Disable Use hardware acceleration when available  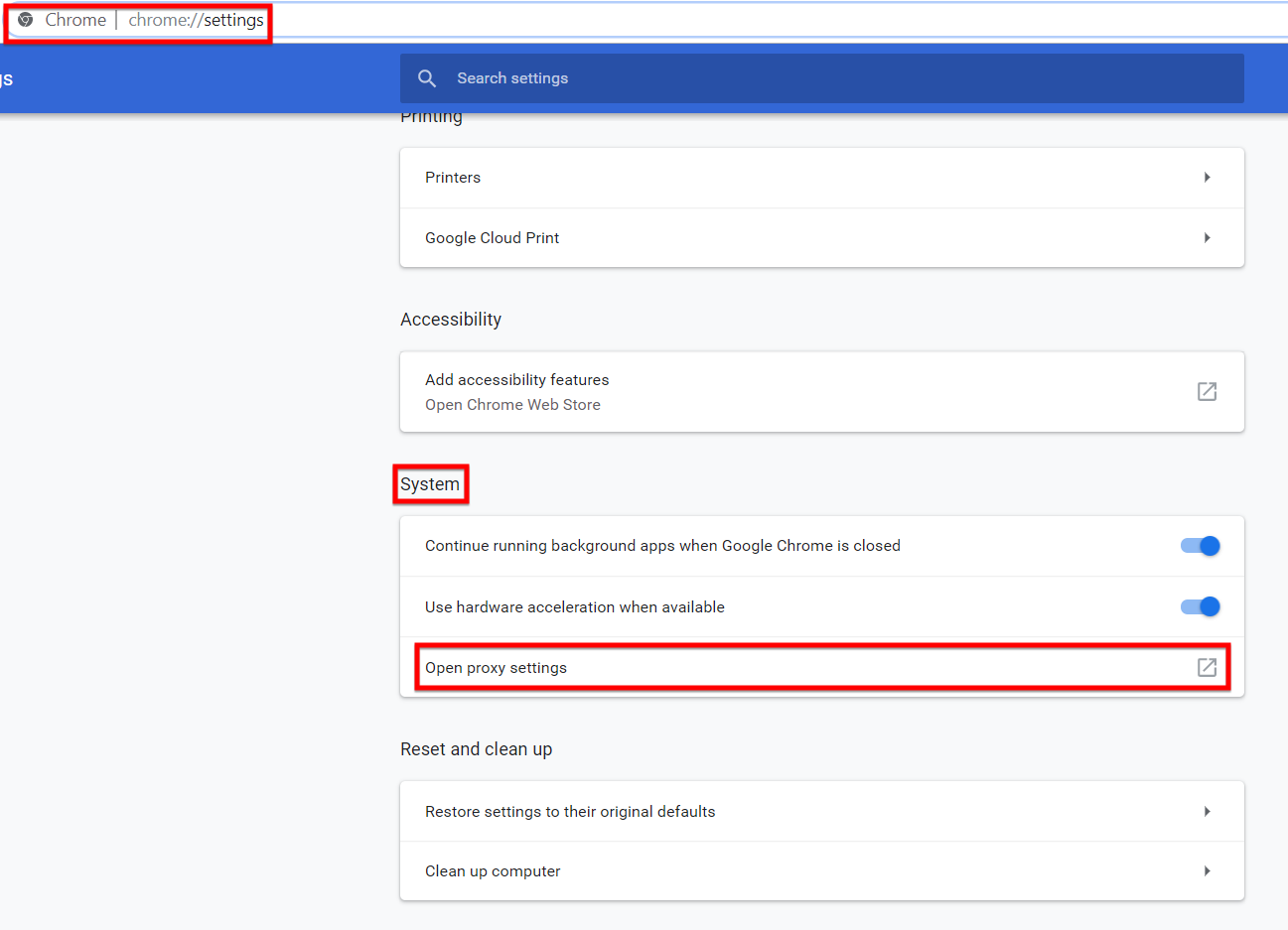point(1200,606)
